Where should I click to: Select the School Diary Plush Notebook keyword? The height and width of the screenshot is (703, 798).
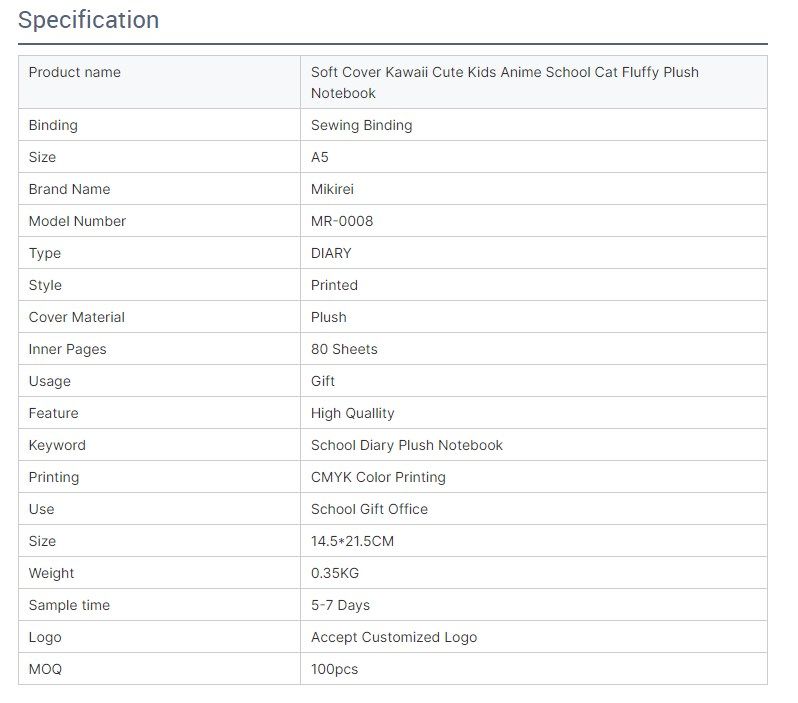[x=407, y=445]
